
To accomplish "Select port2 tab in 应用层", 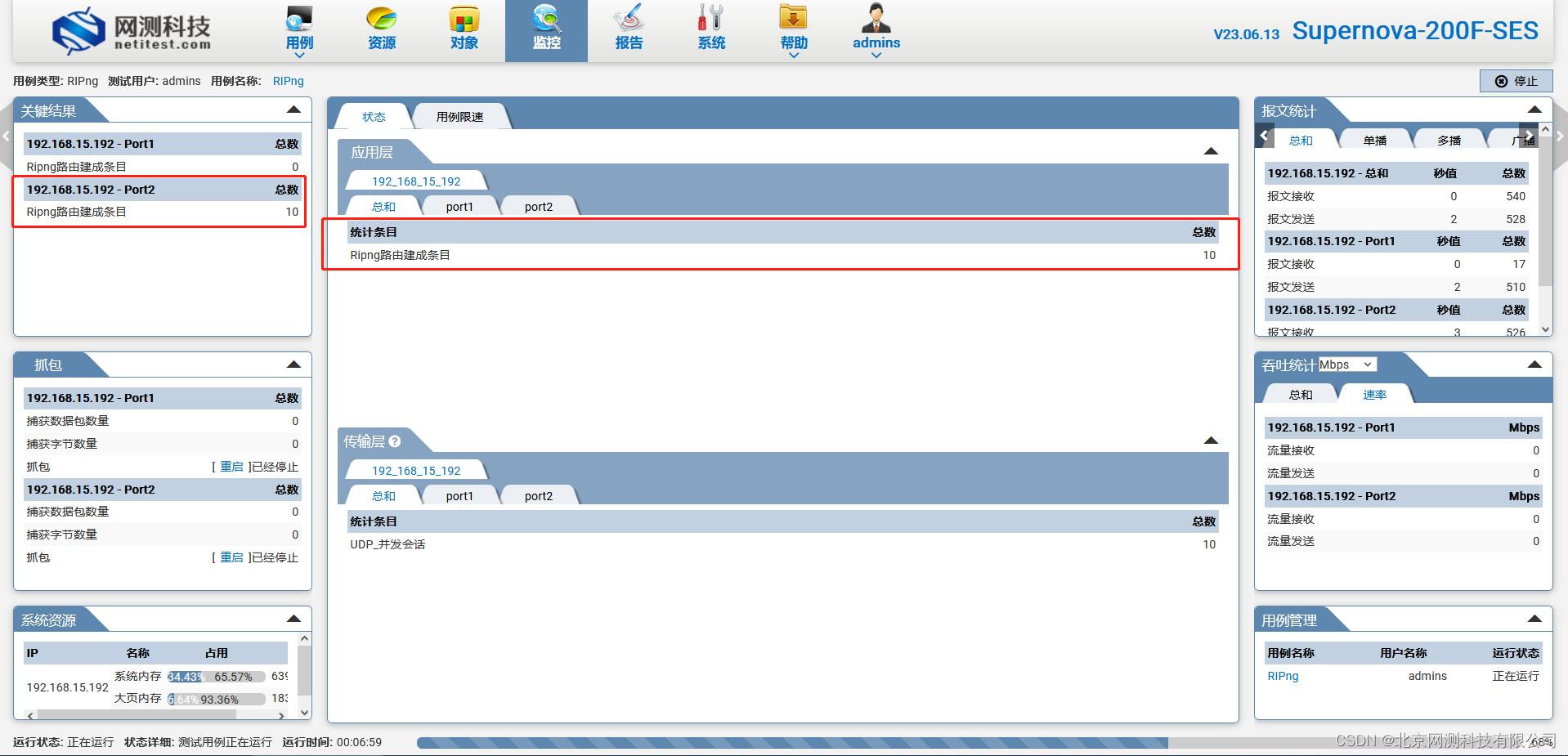I will click(539, 207).
